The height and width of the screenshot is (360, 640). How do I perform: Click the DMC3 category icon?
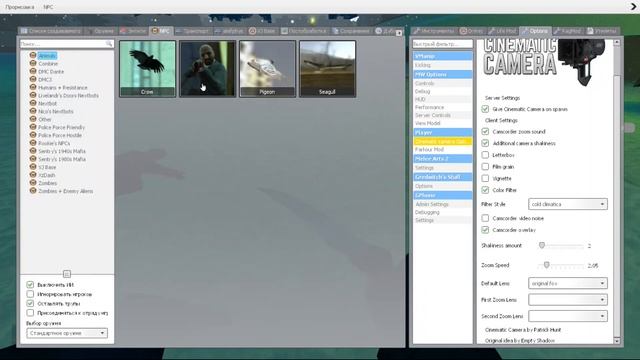point(33,79)
